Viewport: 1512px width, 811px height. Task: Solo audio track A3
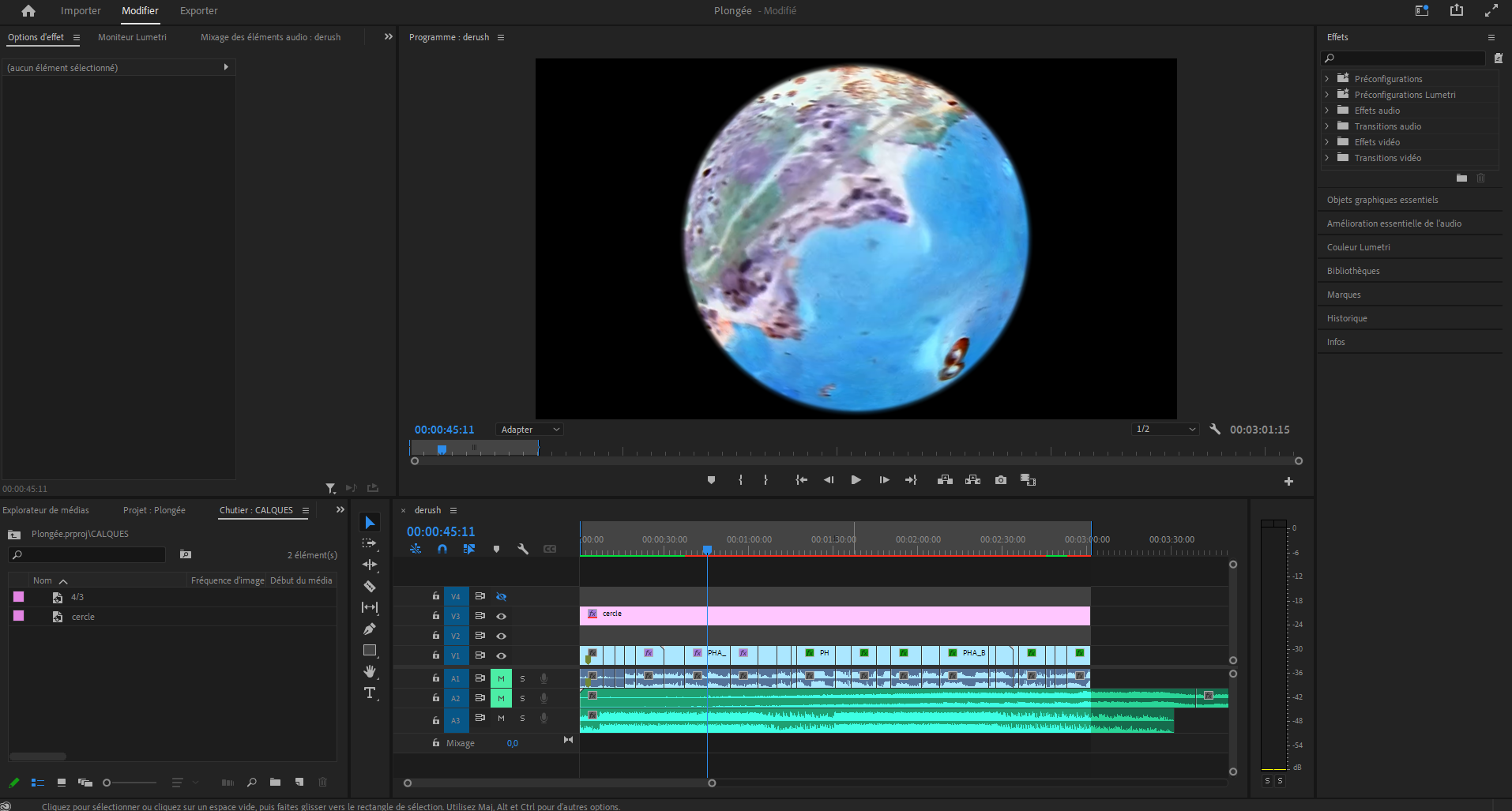click(522, 719)
